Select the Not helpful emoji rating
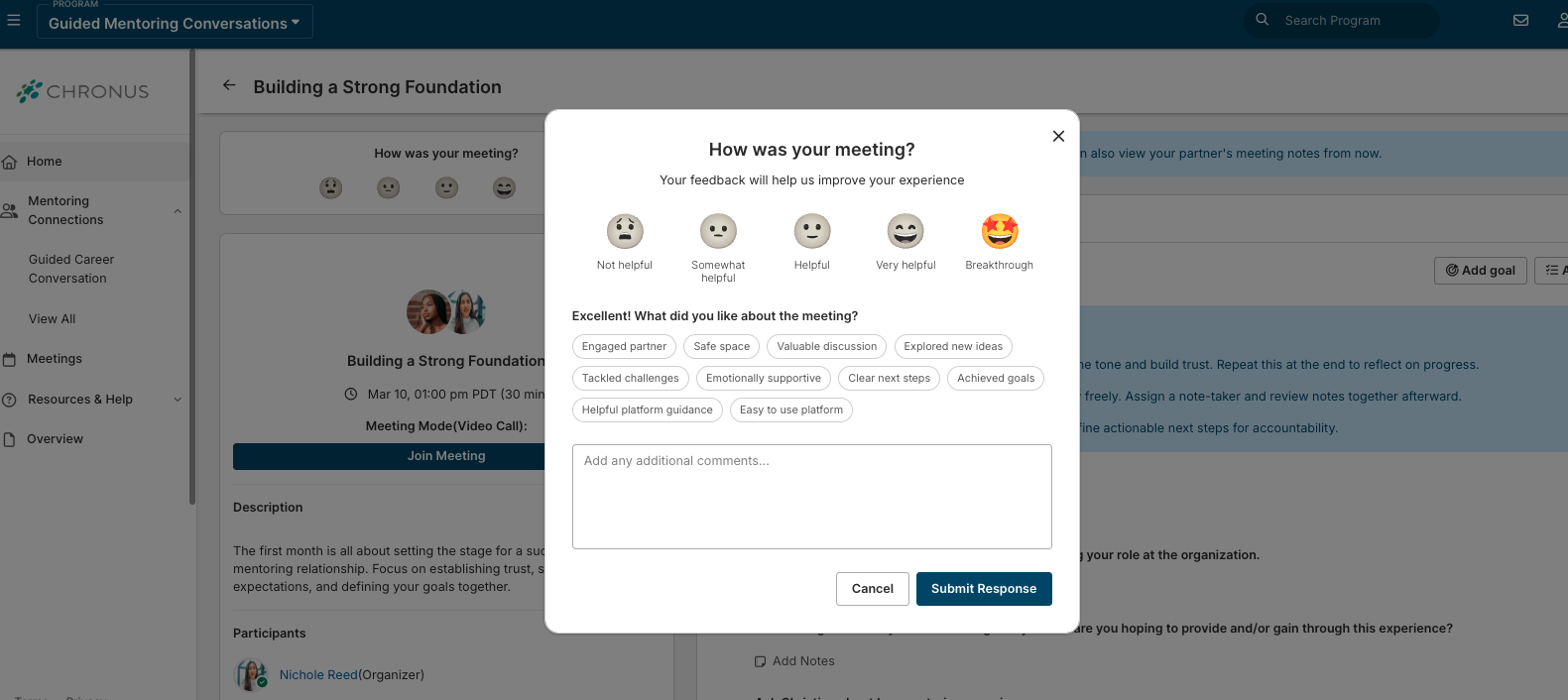Viewport: 1568px width, 700px height. tap(624, 231)
